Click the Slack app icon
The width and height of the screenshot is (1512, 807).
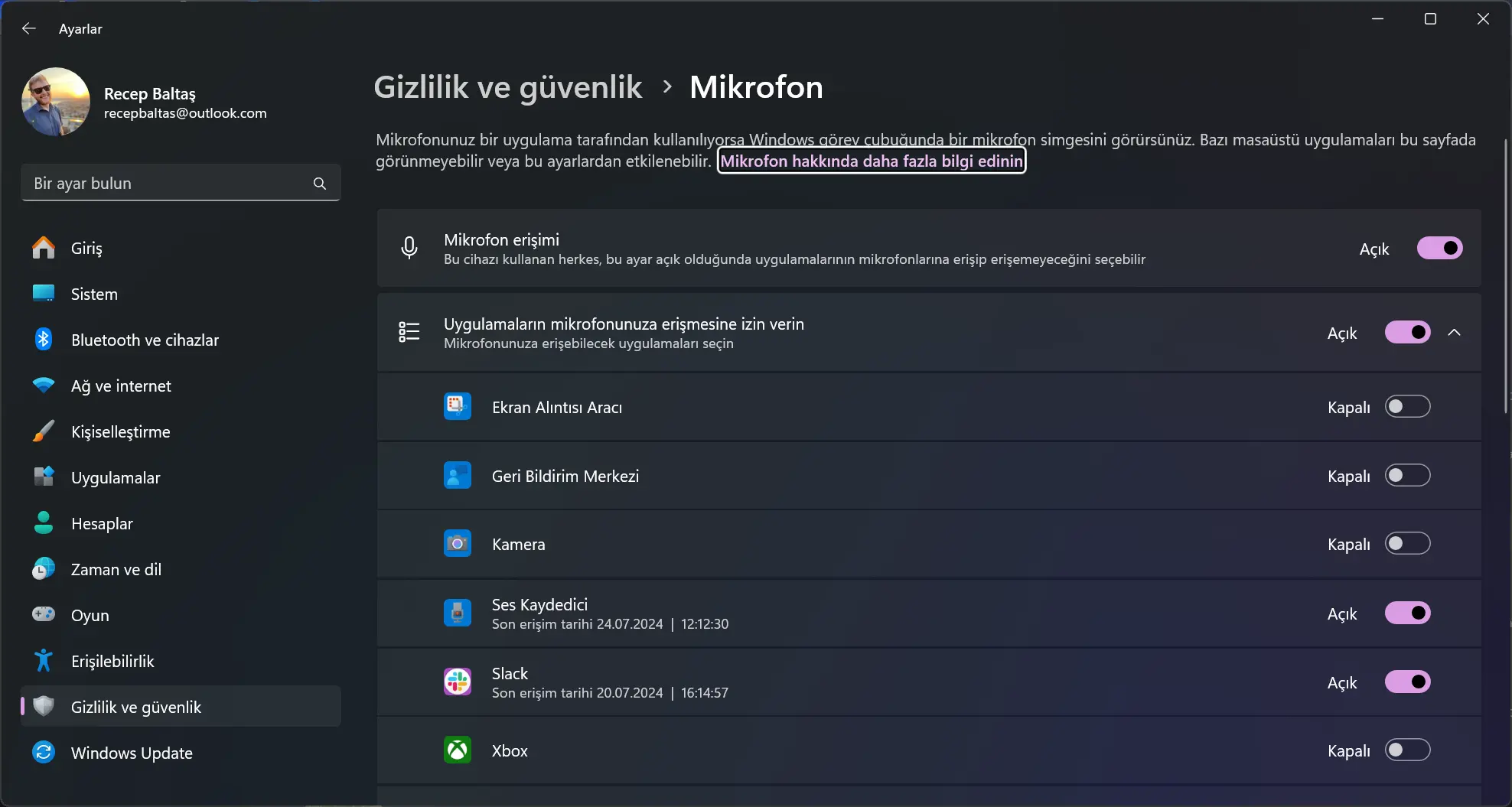pyautogui.click(x=458, y=682)
